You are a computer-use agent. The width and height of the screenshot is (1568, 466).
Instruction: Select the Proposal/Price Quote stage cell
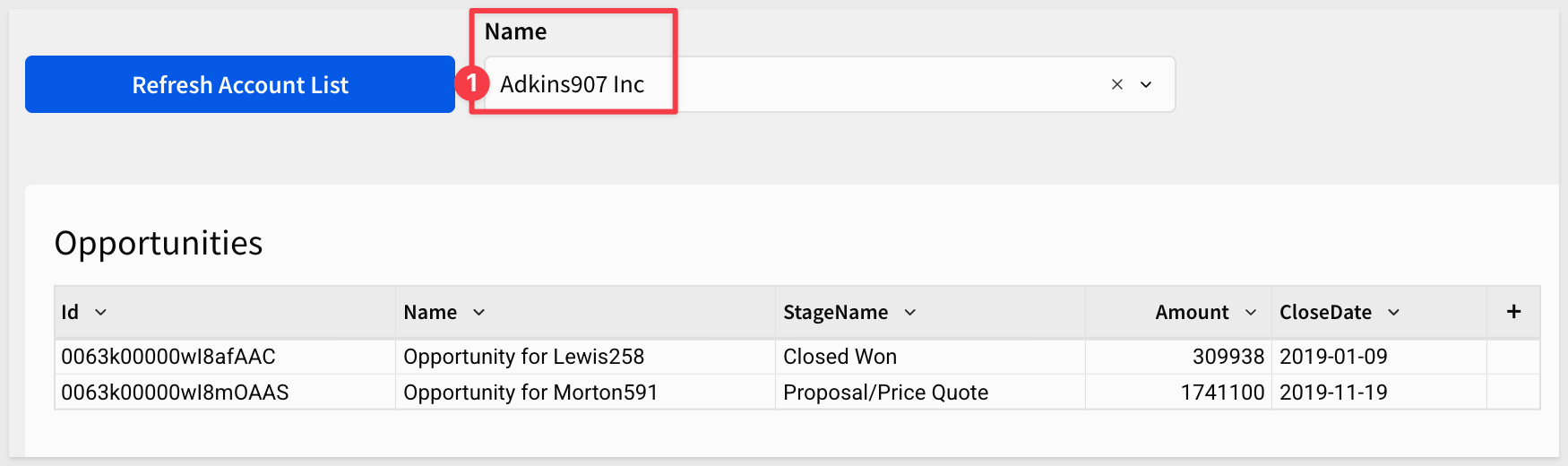click(x=885, y=393)
